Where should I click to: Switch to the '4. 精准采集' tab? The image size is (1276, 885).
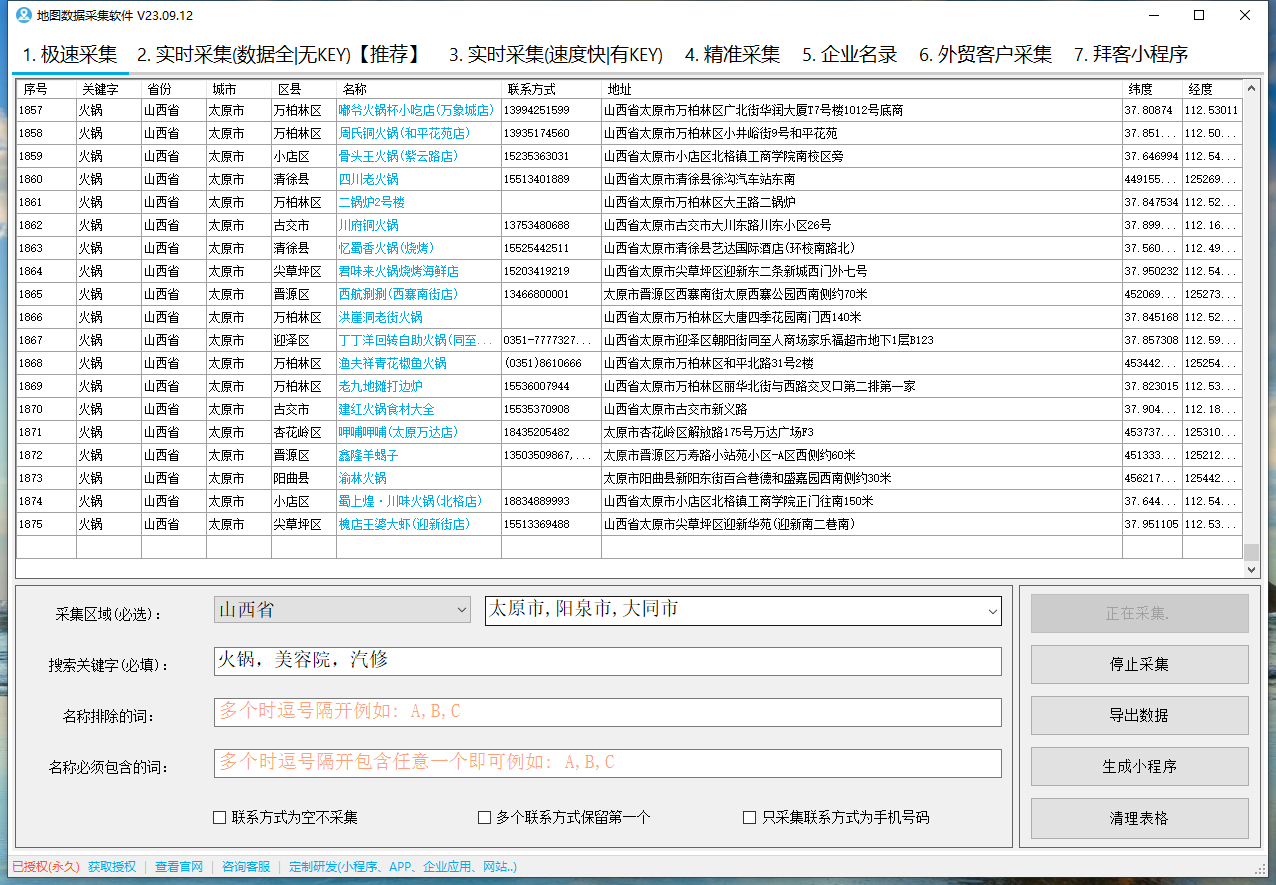coord(732,55)
